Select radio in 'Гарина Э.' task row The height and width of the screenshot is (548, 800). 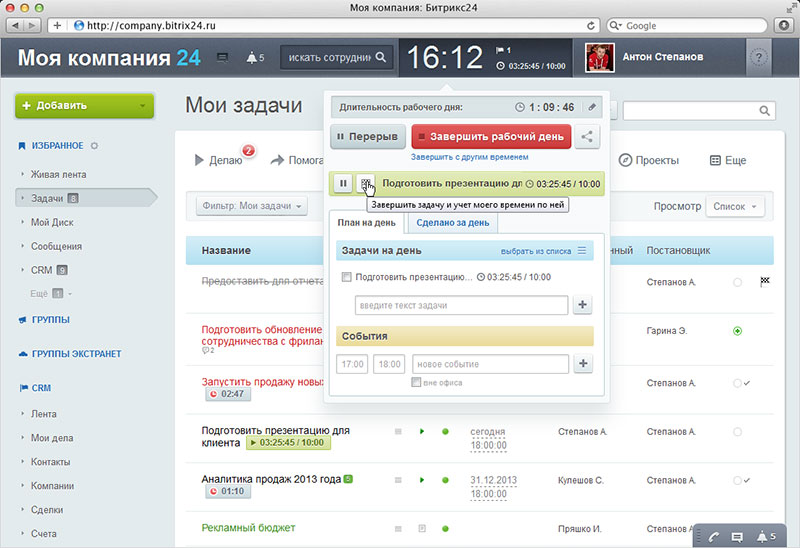tap(737, 331)
